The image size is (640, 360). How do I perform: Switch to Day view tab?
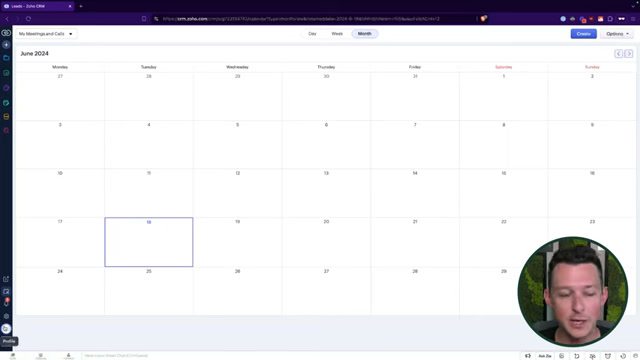pyautogui.click(x=312, y=33)
